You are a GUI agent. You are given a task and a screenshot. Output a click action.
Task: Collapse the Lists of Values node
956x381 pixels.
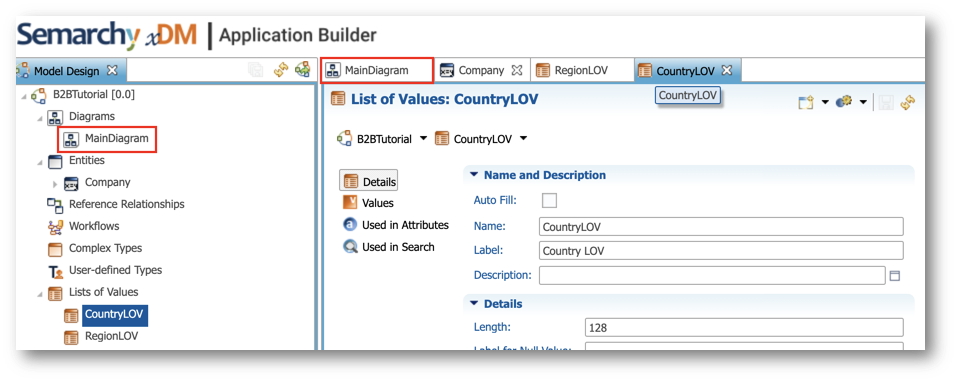click(40, 294)
